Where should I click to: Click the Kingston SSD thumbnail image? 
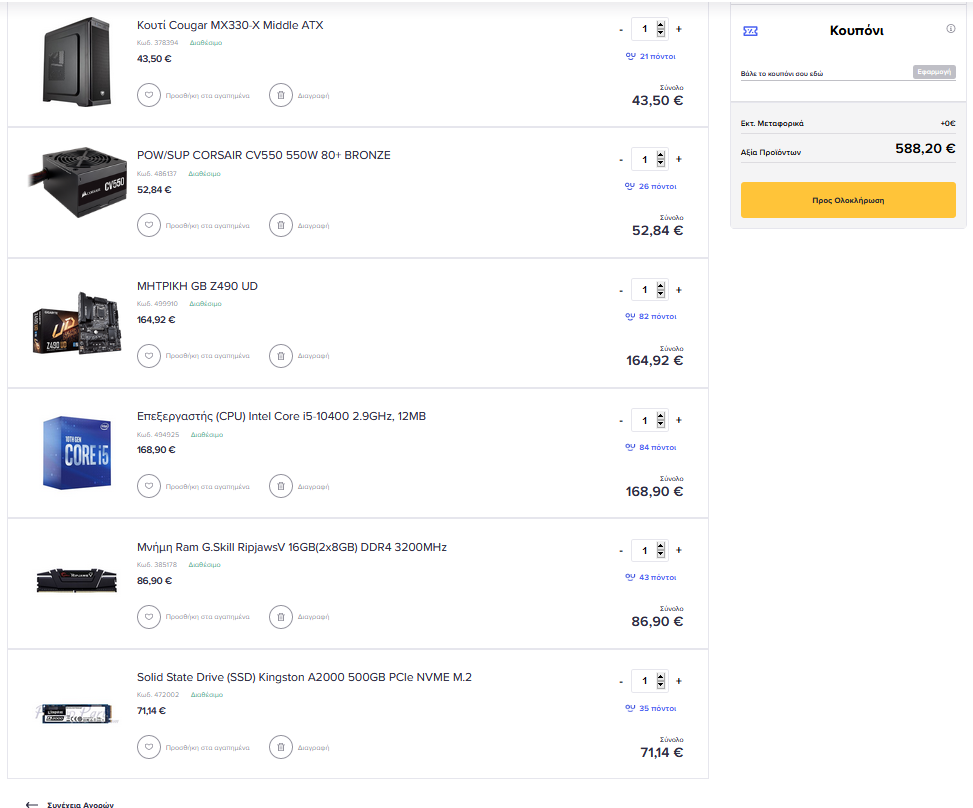76,714
